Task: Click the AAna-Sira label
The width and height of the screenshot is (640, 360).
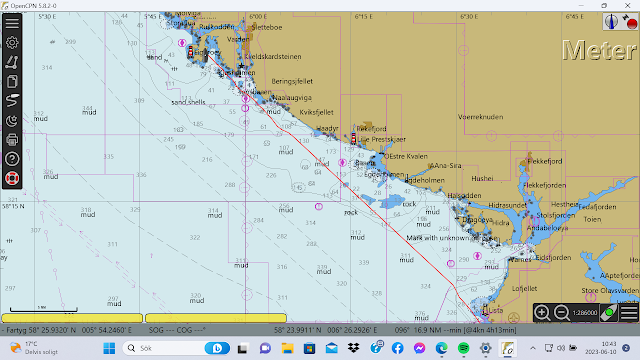Action: click(x=446, y=166)
